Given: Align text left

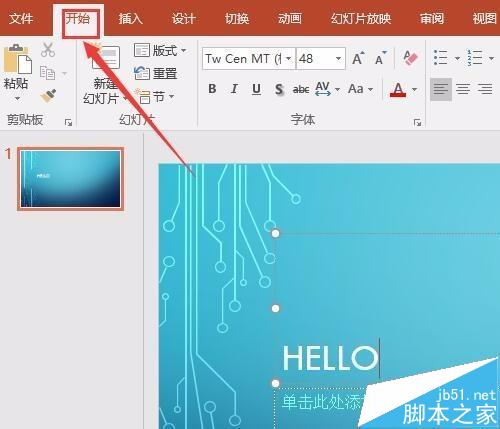Looking at the screenshot, I should click(441, 89).
